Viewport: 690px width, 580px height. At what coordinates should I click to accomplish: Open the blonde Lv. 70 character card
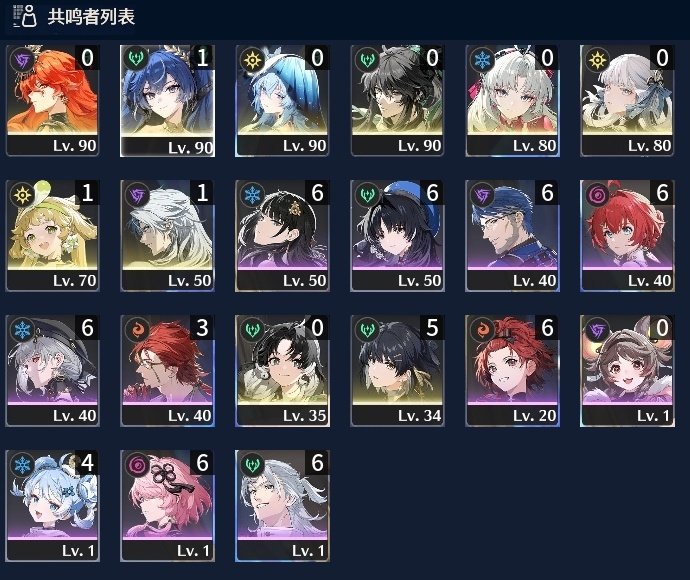click(x=52, y=235)
